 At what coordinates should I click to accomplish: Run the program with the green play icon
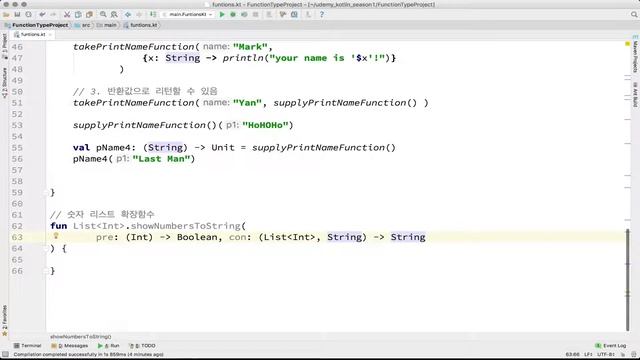coord(222,14)
